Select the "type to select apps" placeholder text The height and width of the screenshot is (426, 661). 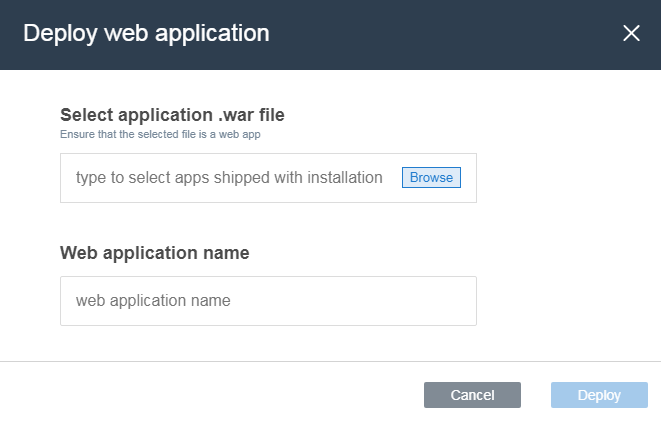(x=229, y=177)
